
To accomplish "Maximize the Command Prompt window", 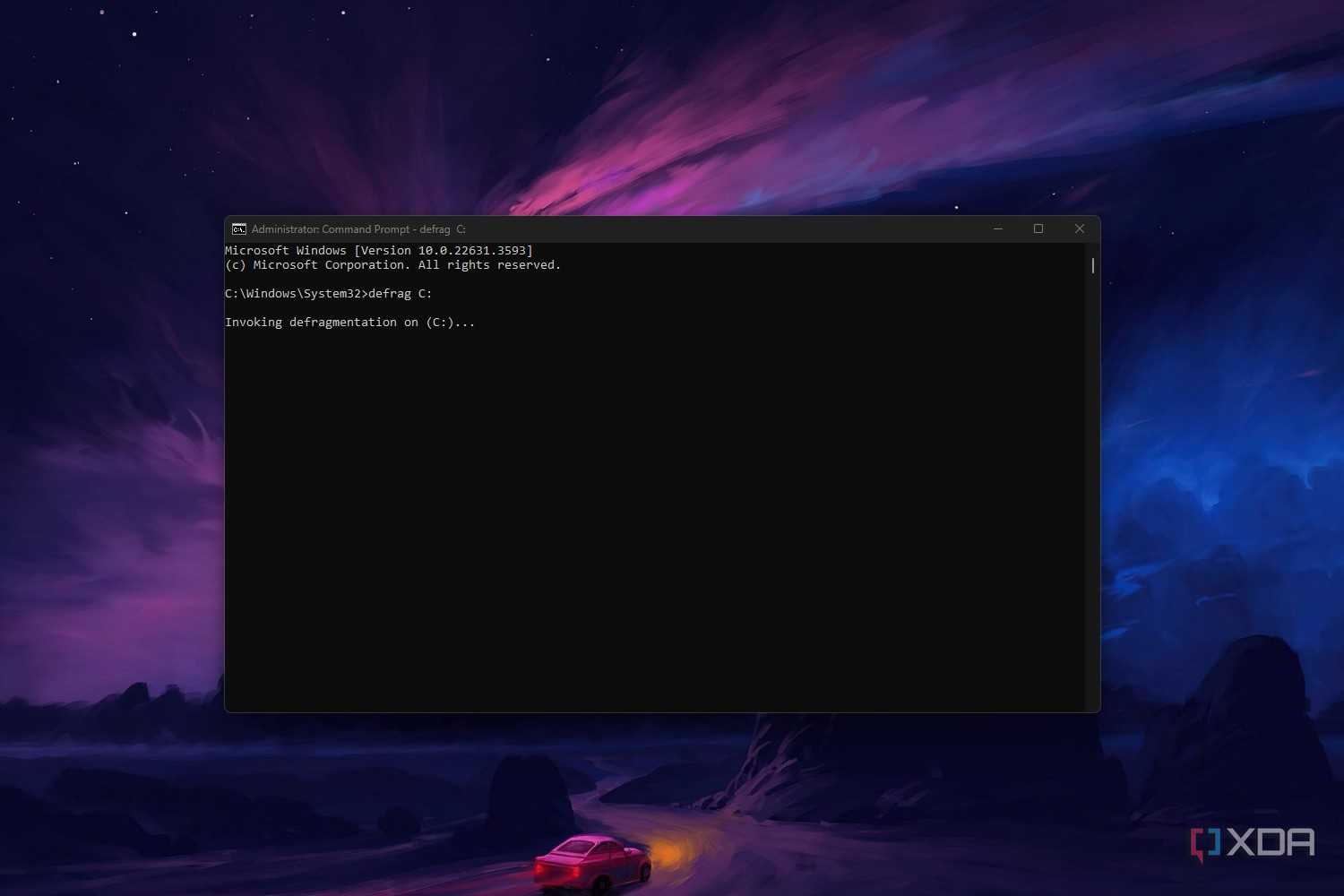I will (1038, 229).
